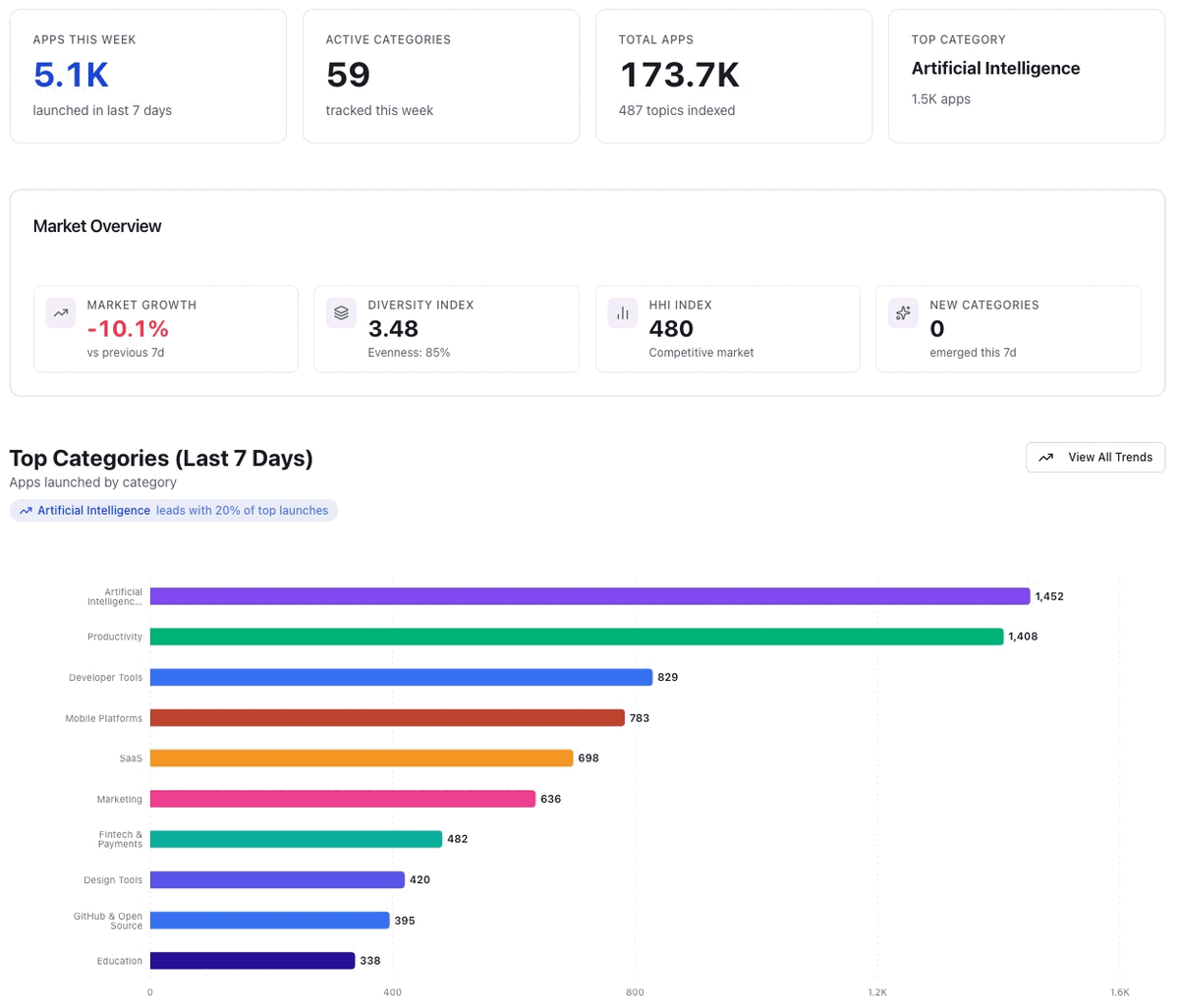This screenshot has width=1179, height=1008.
Task: Open View All Trends
Action: click(x=1095, y=458)
